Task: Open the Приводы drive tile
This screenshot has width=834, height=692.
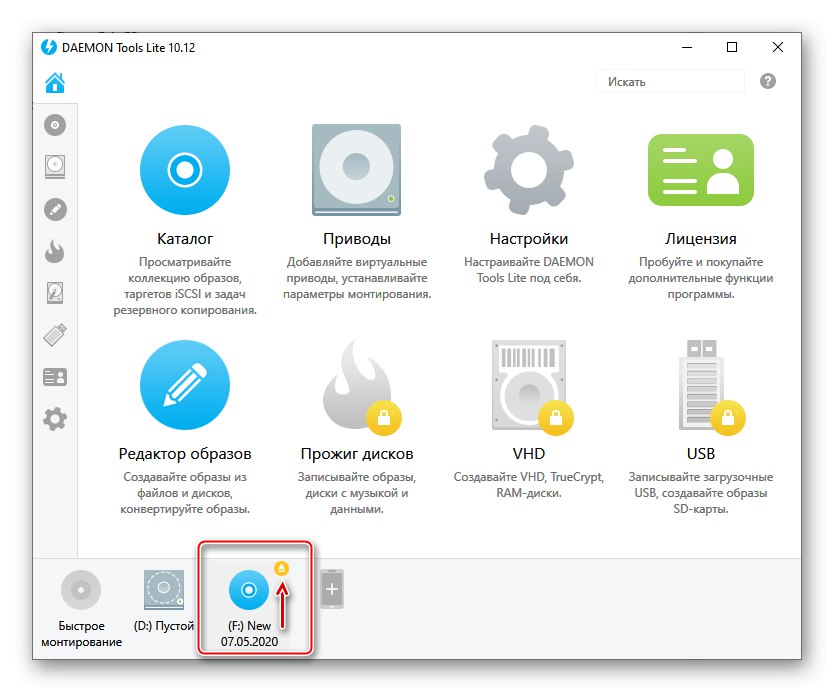Action: [356, 170]
